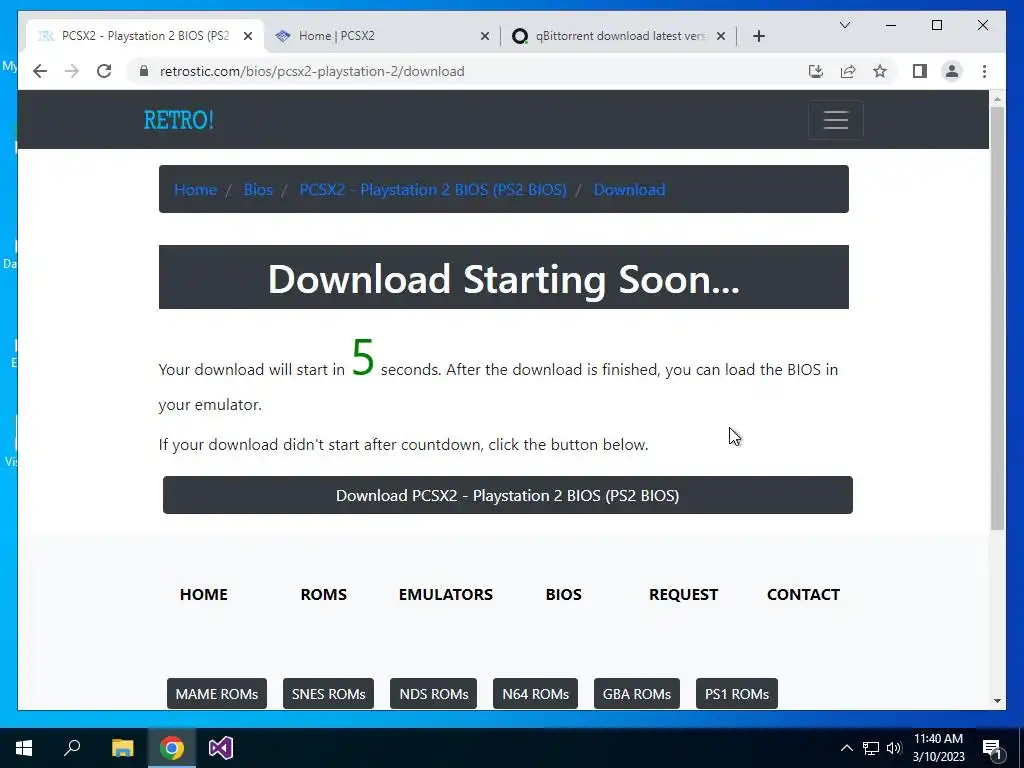
Task: Click the scrollbar down arrow
Action: pyautogui.click(x=997, y=701)
